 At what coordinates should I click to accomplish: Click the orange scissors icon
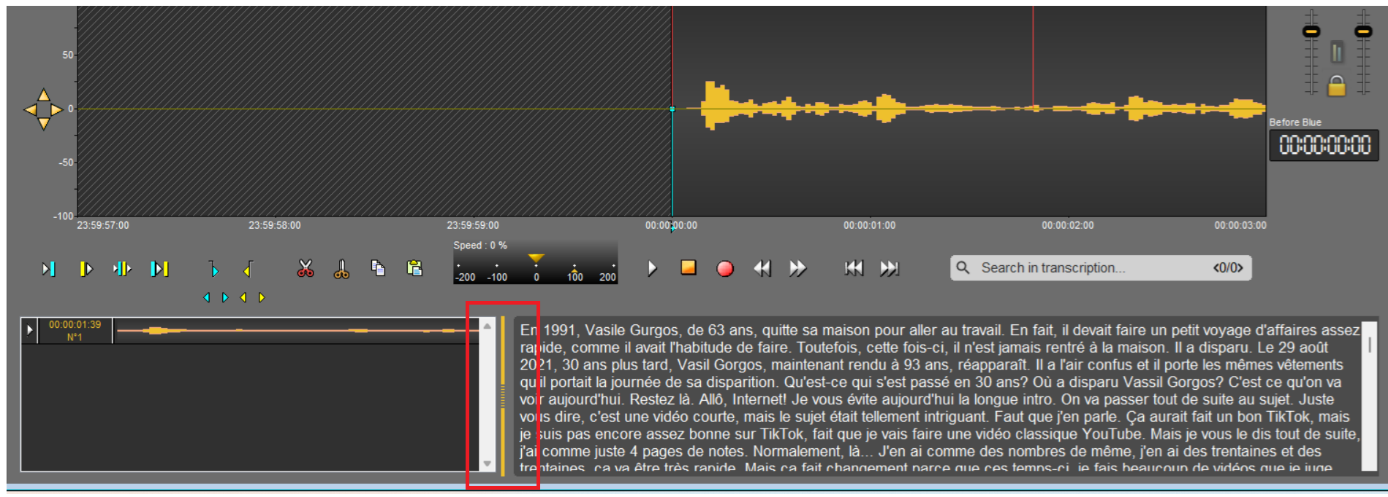point(342,268)
